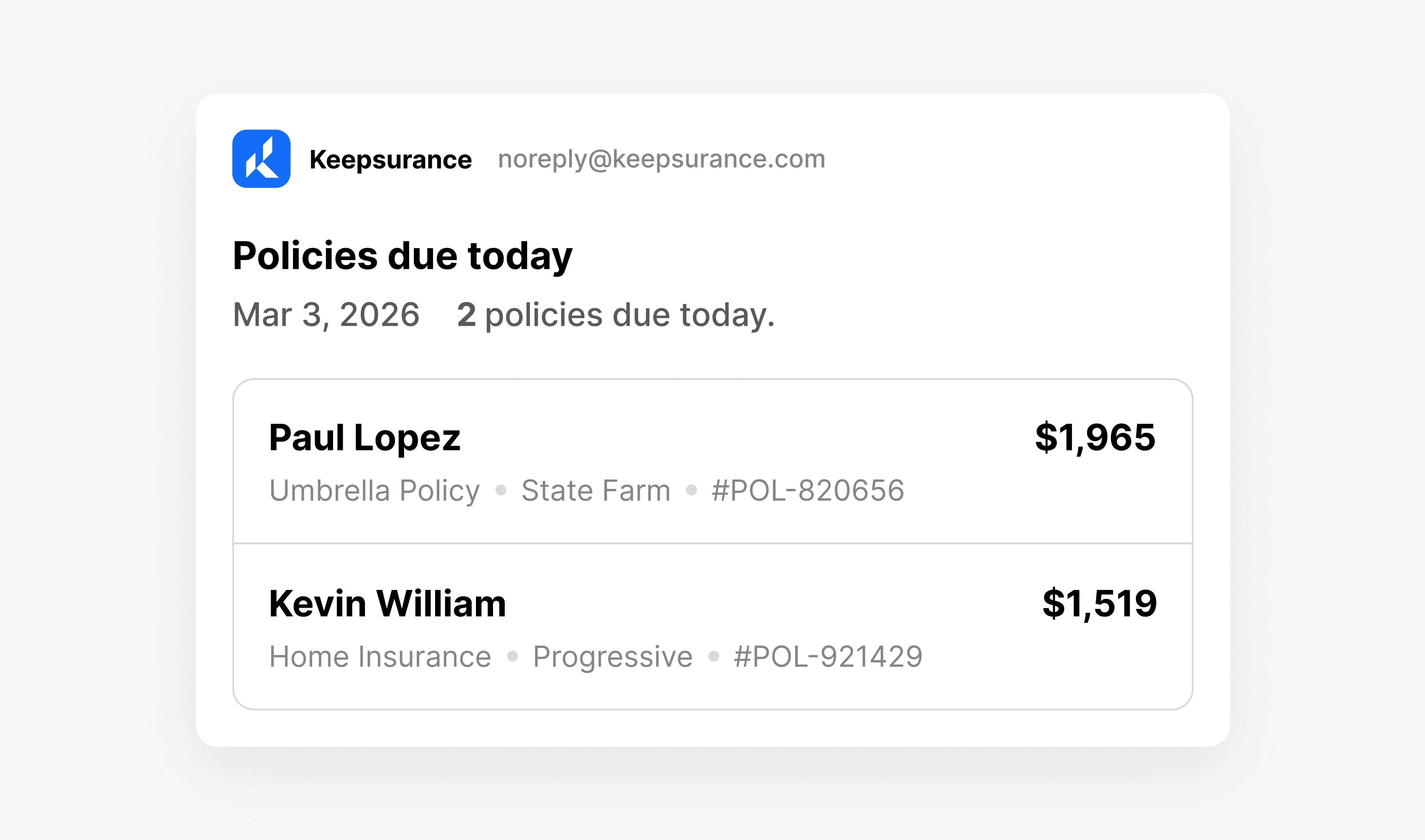Click dot separator after Home Insurance

click(512, 657)
